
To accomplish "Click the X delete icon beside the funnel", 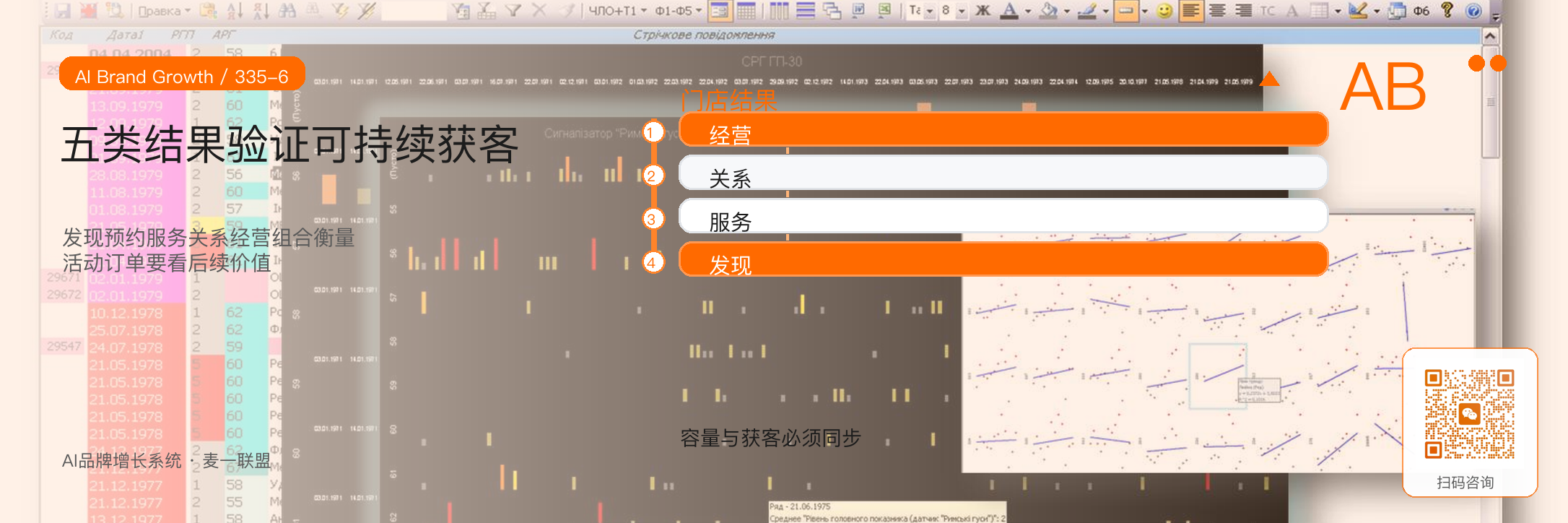I will point(539,11).
